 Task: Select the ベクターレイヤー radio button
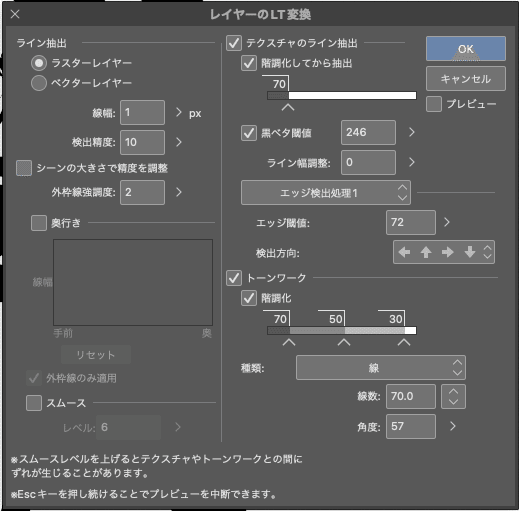point(39,83)
